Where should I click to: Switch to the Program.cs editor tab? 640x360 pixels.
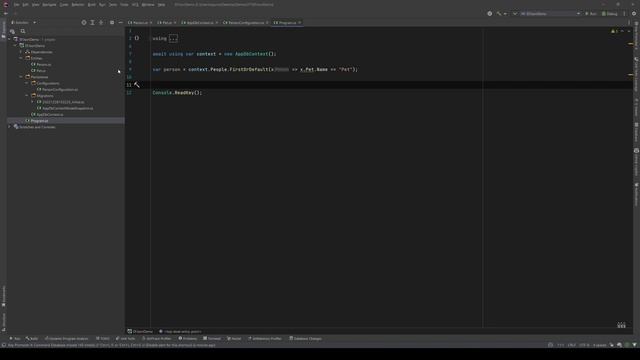[287, 23]
